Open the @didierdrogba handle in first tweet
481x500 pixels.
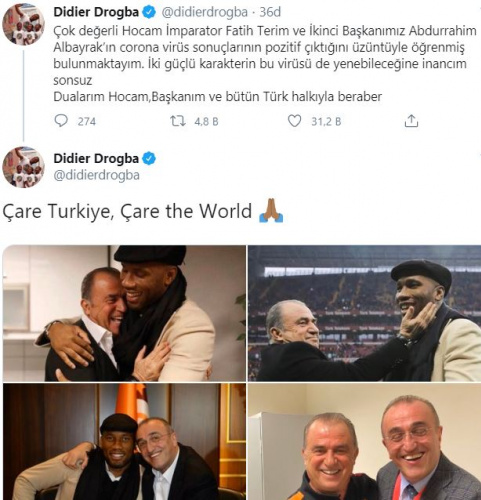click(205, 12)
